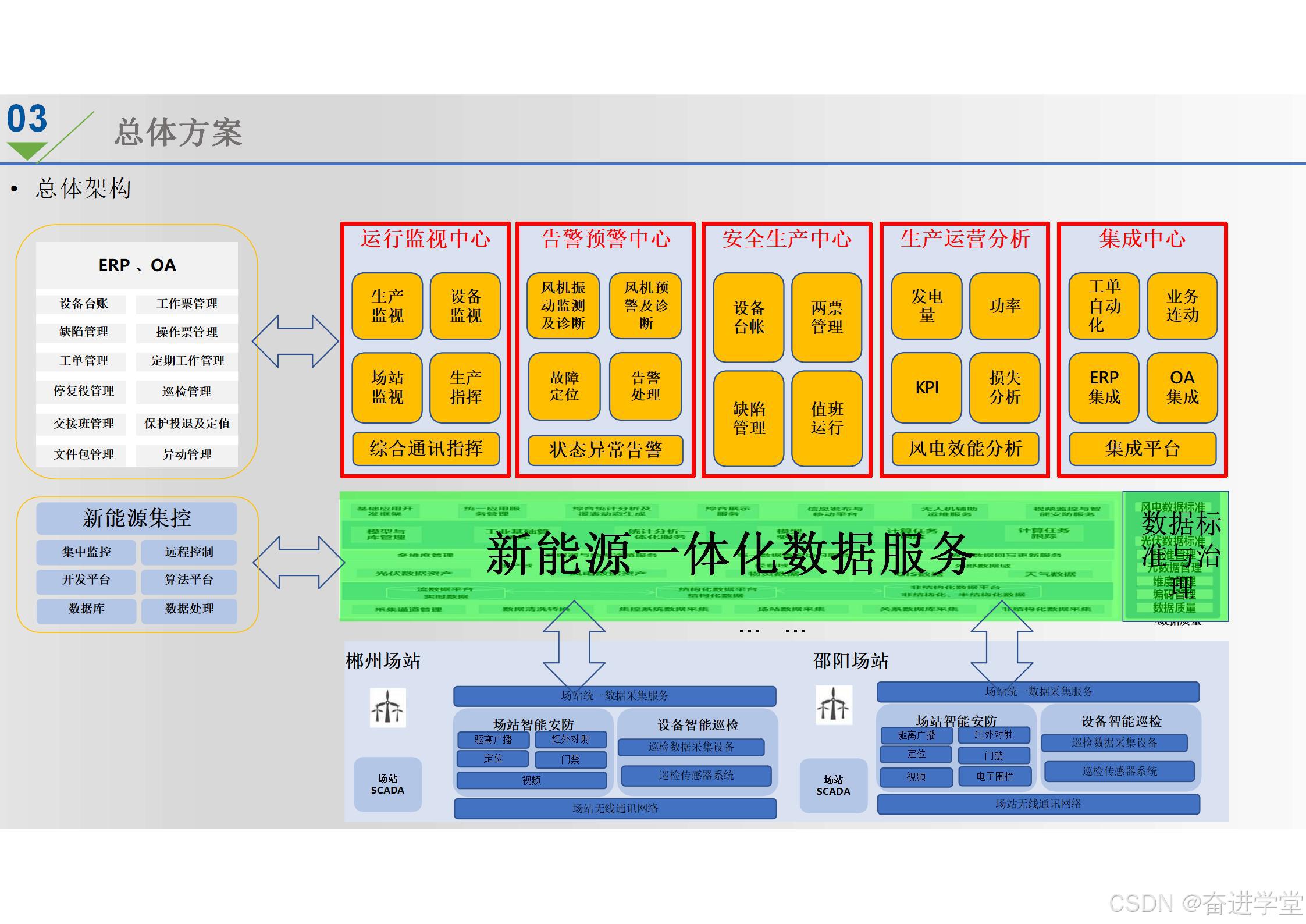Click the 状态异常告警 bar
Image resolution: width=1306 pixels, height=924 pixels.
(606, 450)
